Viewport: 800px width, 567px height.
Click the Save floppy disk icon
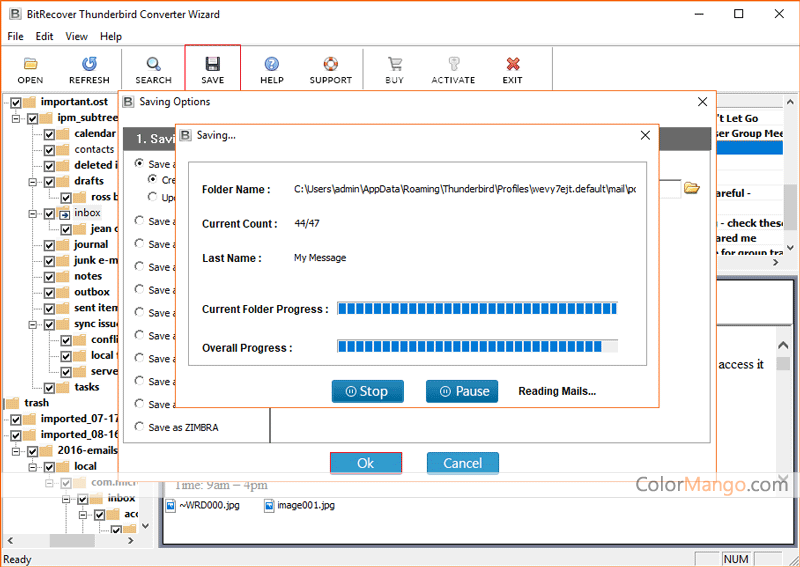click(x=212, y=64)
